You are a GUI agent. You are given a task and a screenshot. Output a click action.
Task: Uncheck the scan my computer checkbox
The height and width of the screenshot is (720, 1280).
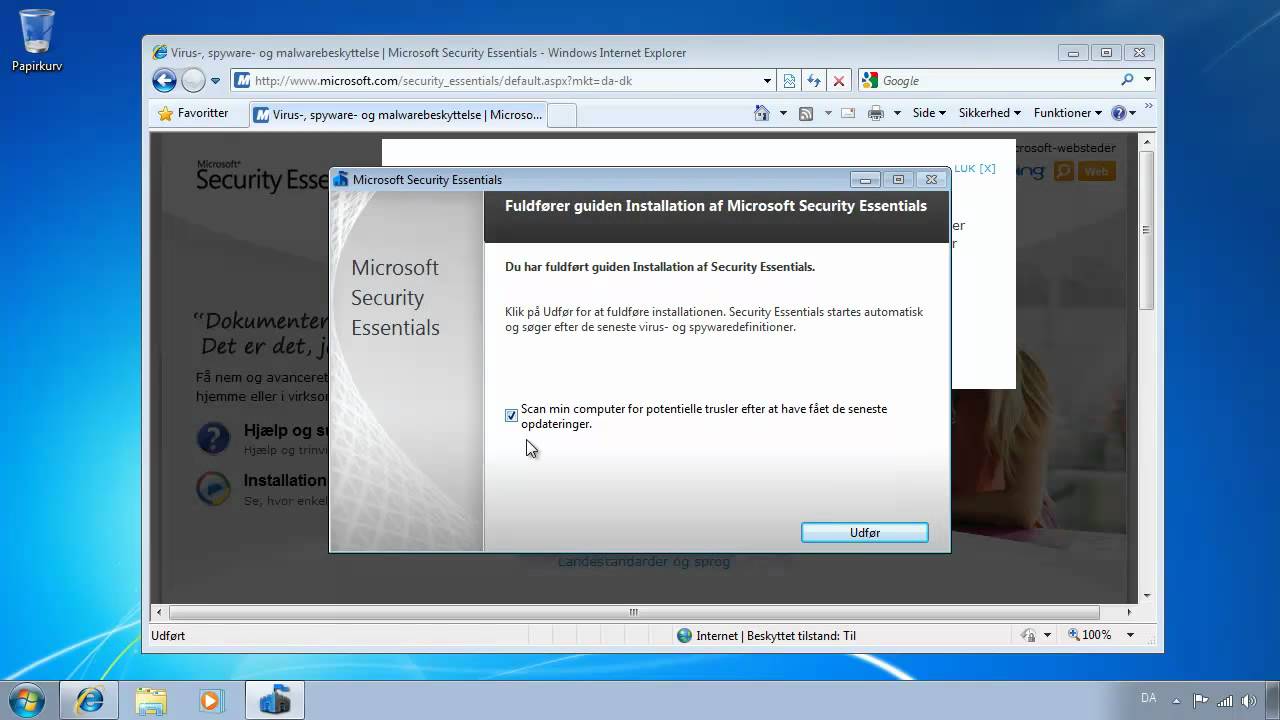pyautogui.click(x=512, y=415)
